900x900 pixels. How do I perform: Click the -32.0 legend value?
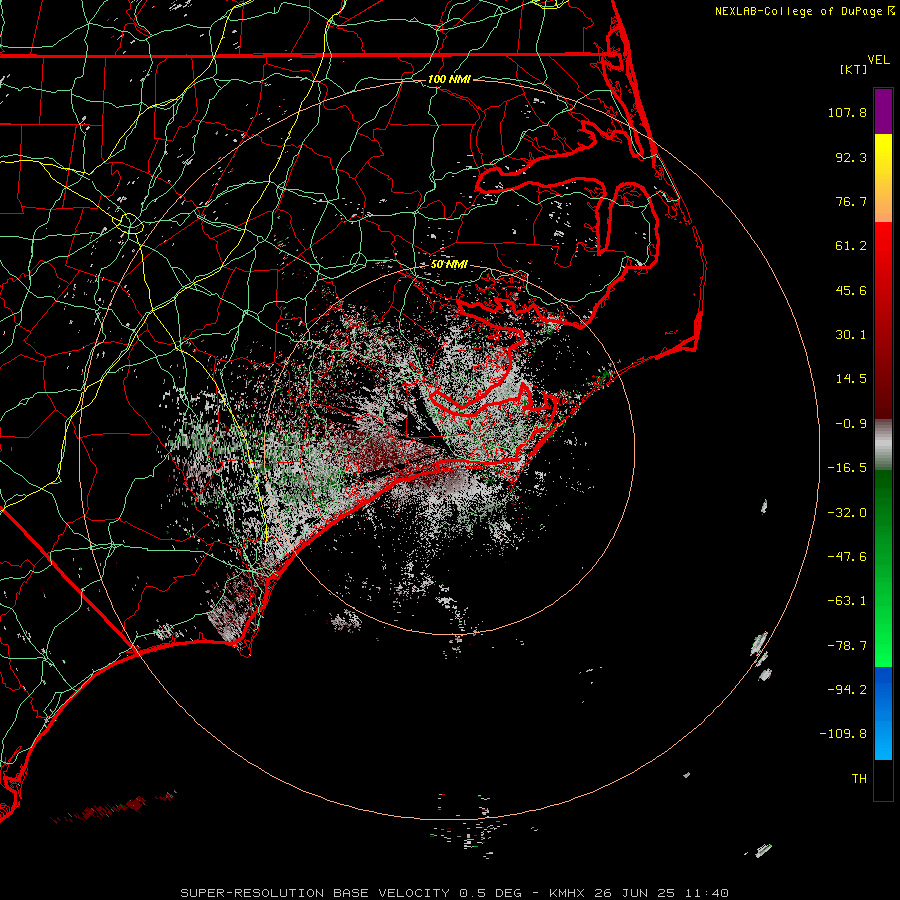(847, 513)
